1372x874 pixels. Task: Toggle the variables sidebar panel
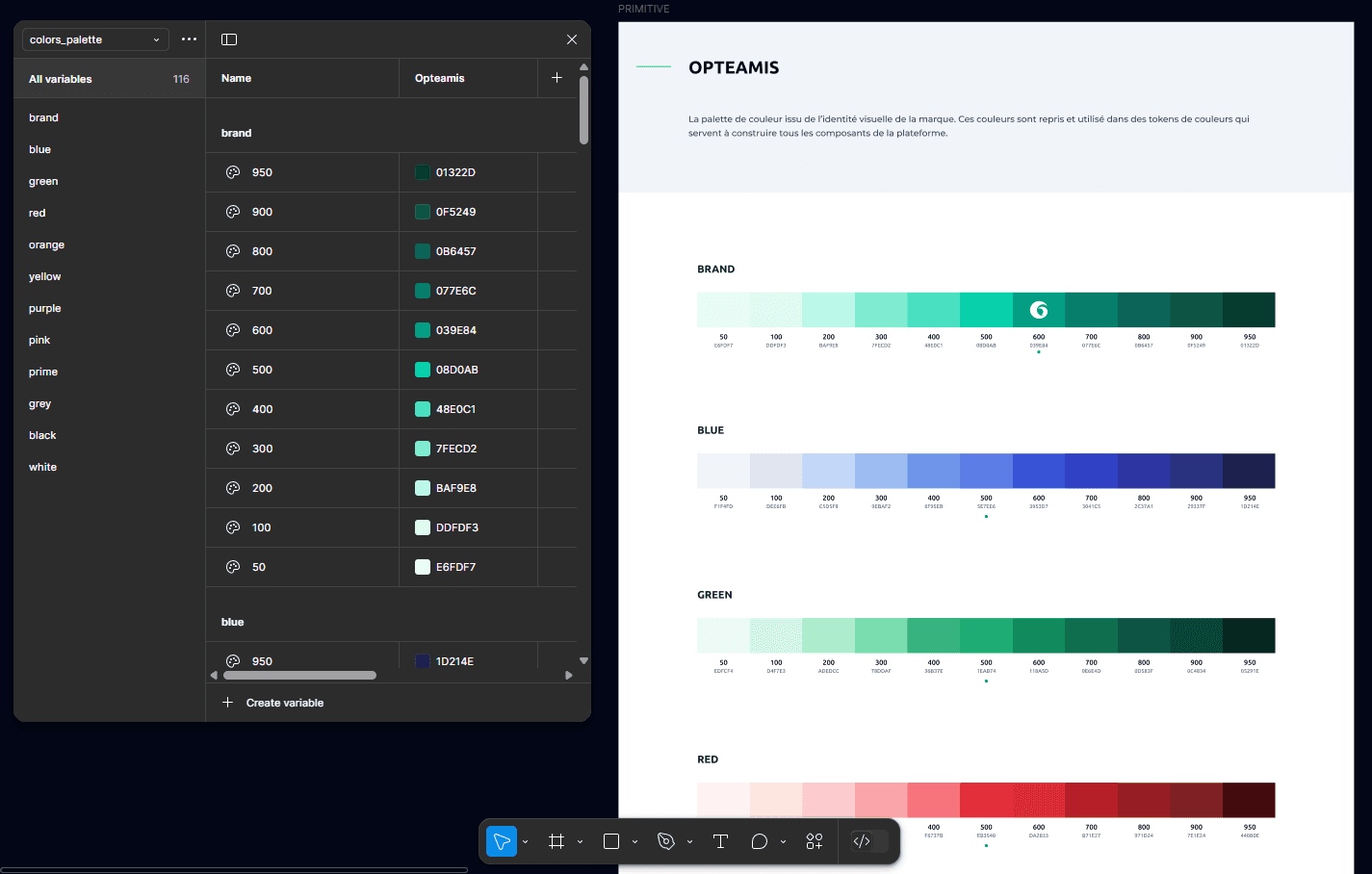click(229, 39)
